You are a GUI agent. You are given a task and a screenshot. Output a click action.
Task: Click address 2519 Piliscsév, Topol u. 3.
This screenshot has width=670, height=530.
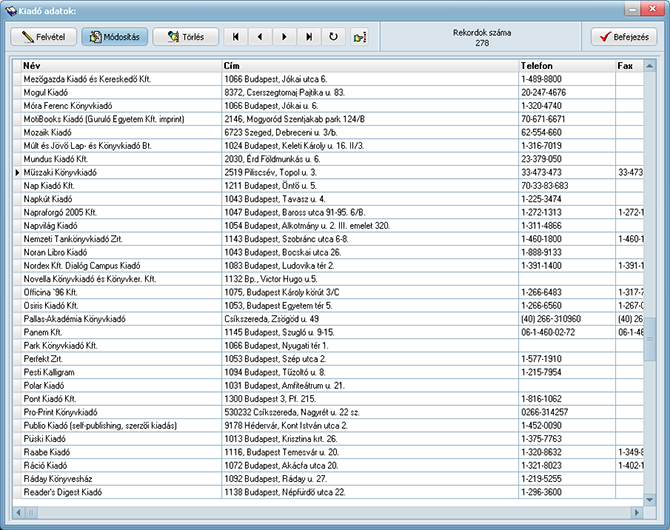[270, 173]
